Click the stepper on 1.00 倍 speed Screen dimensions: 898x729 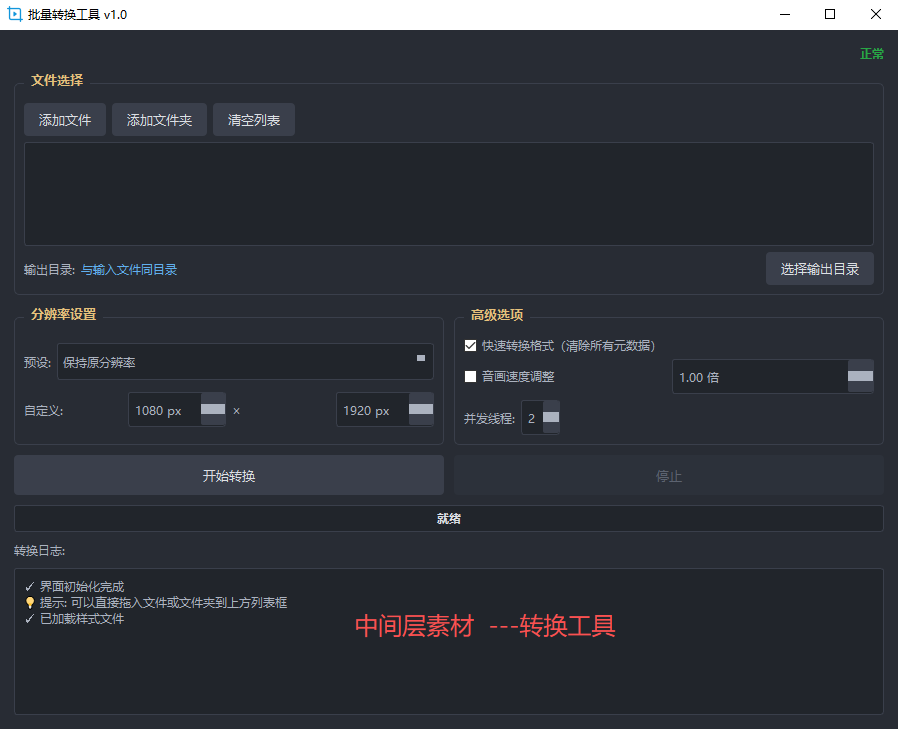[x=860, y=377]
